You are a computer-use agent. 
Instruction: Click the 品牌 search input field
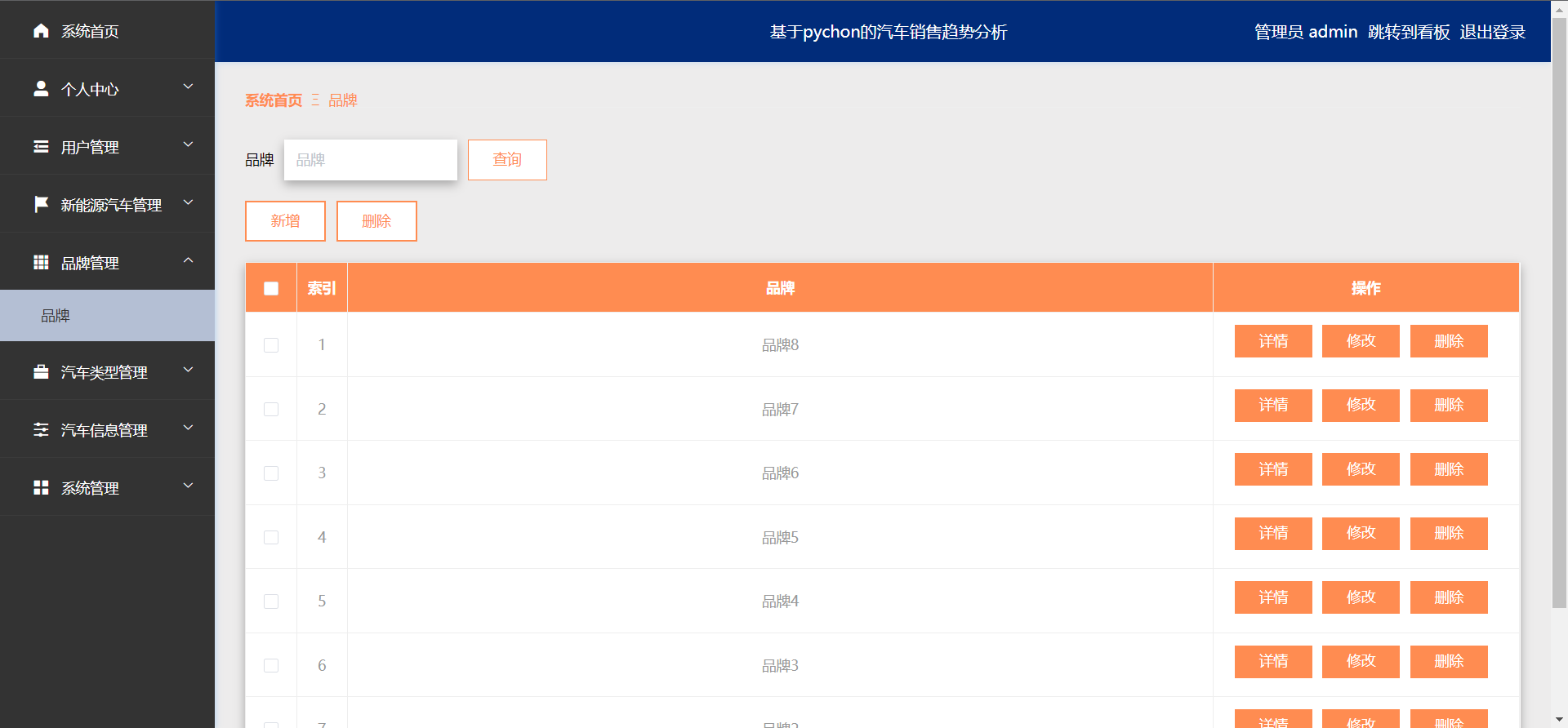coord(371,160)
